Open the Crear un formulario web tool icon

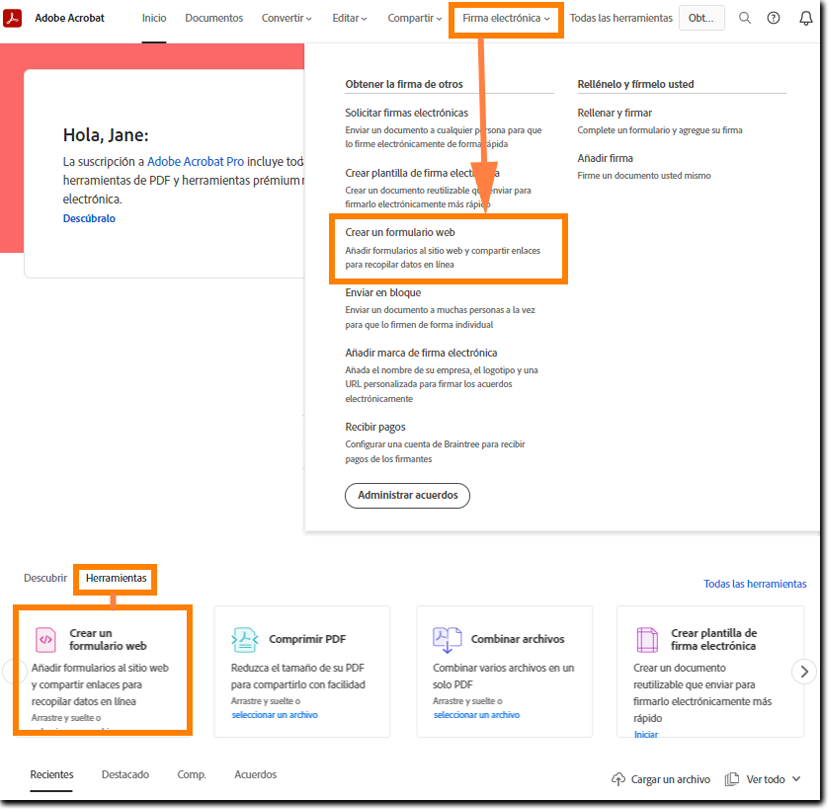coord(44,637)
